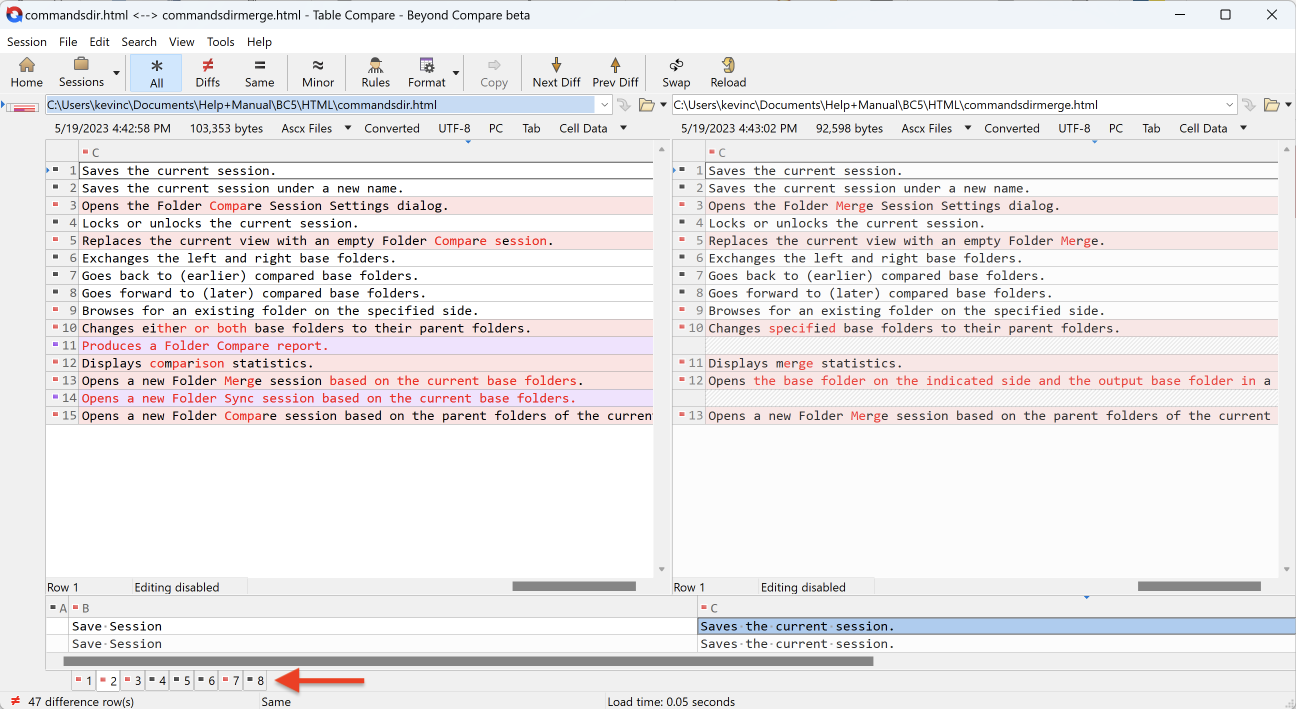Open the Tools menu

pyautogui.click(x=221, y=42)
